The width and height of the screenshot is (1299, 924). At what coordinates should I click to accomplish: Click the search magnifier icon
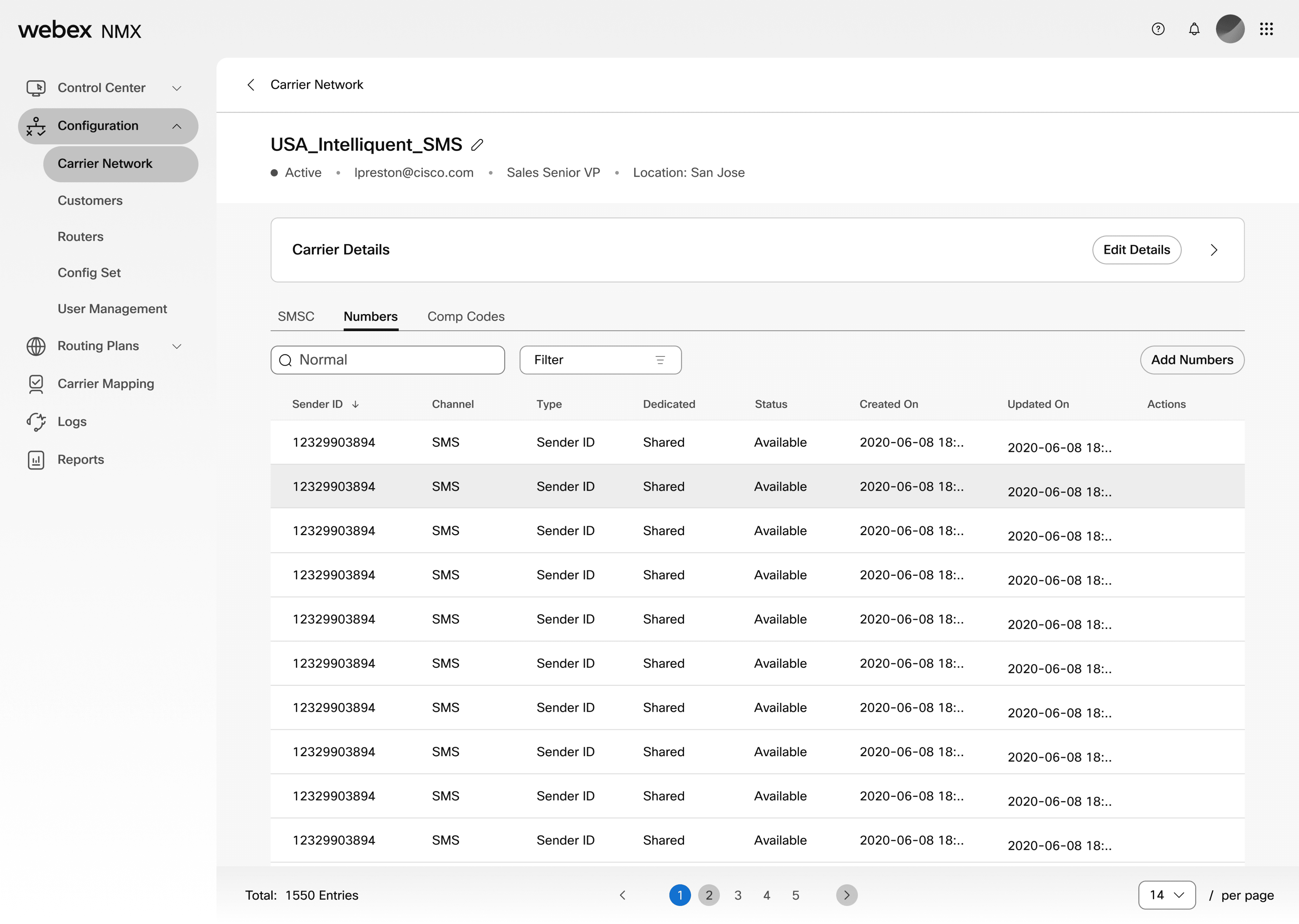click(x=285, y=360)
